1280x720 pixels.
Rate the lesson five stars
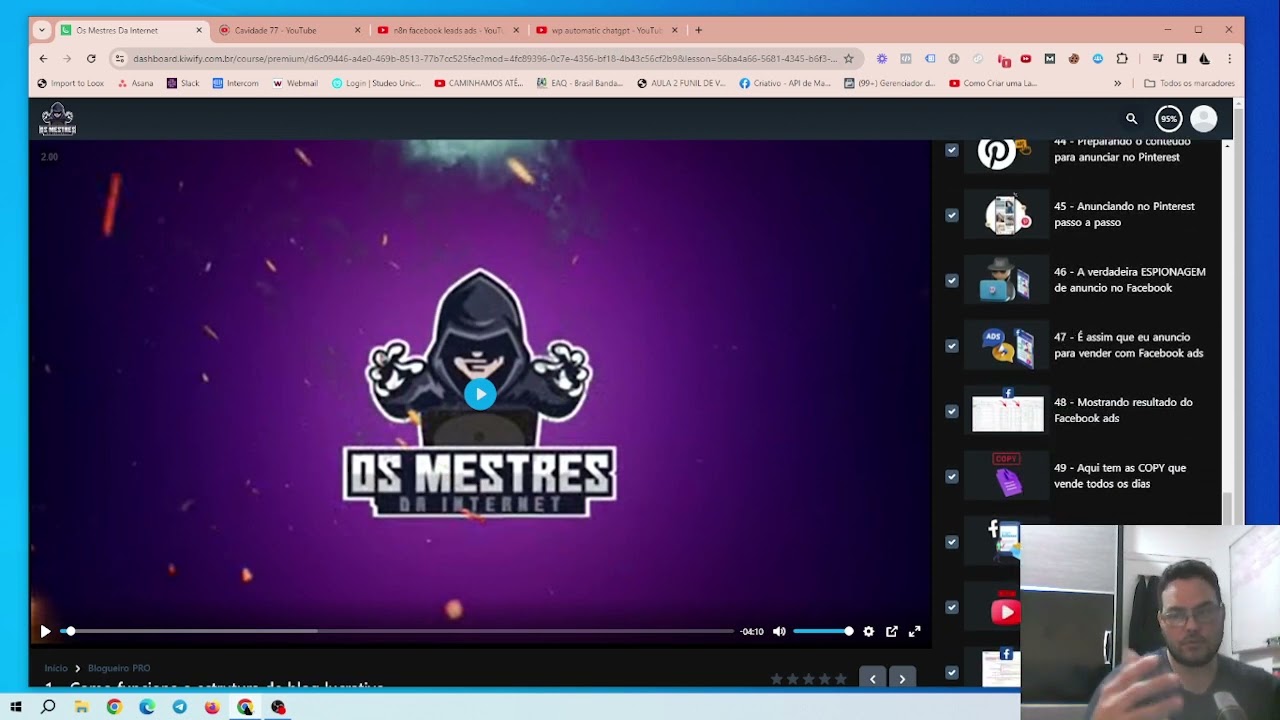coord(840,679)
